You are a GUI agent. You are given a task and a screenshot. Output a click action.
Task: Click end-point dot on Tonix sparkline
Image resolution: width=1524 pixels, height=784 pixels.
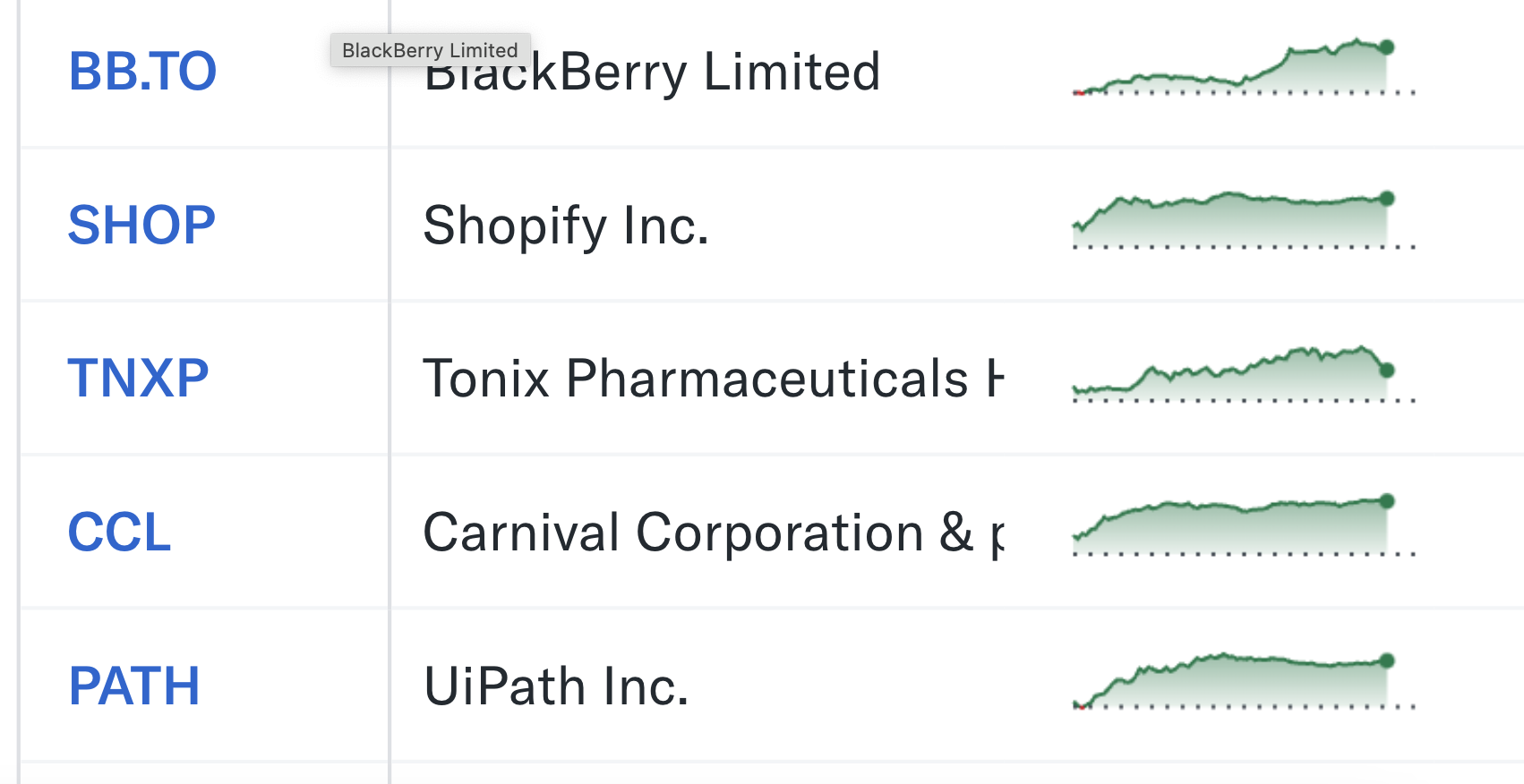tap(1387, 370)
